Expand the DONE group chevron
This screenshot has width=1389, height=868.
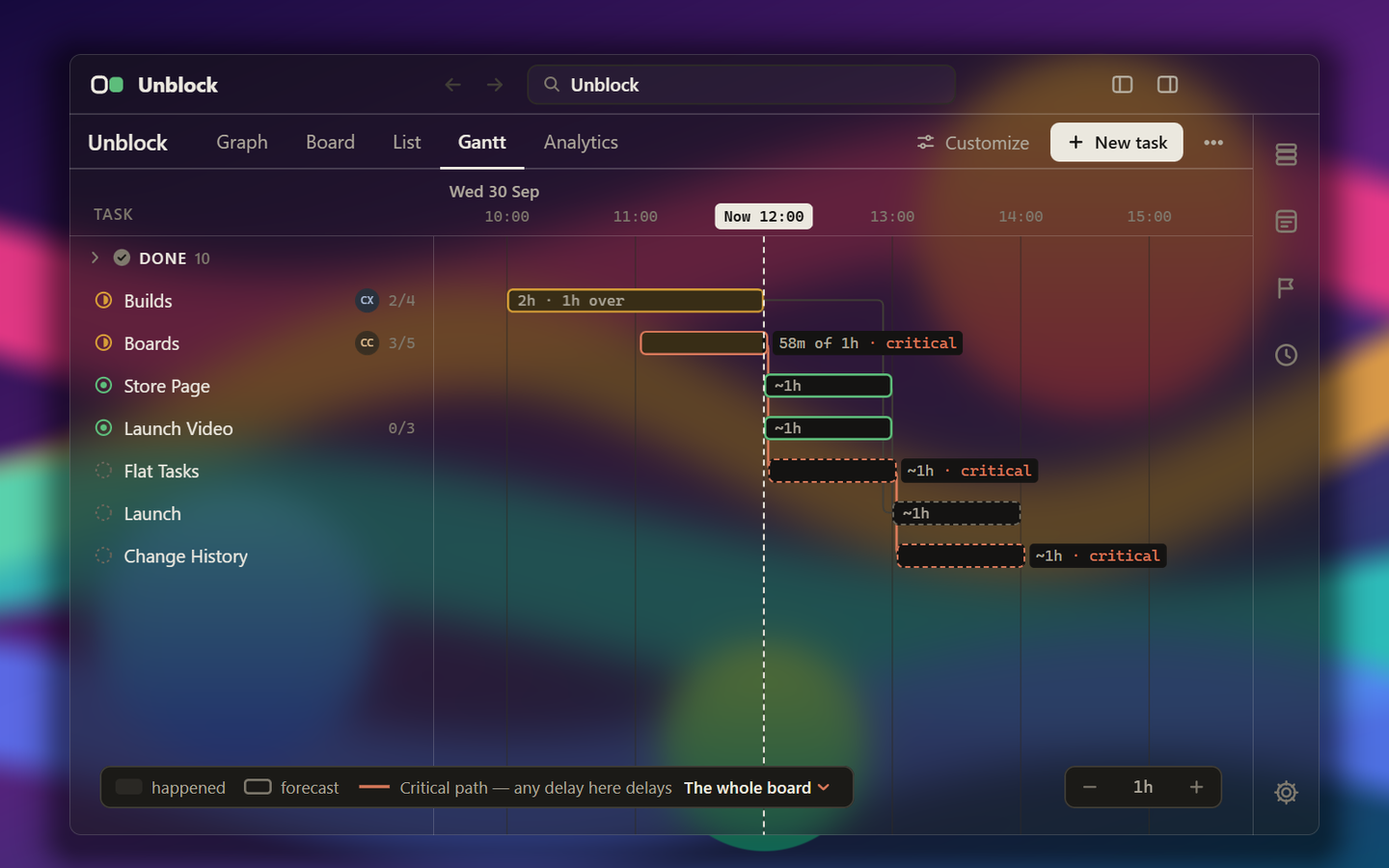coord(95,258)
